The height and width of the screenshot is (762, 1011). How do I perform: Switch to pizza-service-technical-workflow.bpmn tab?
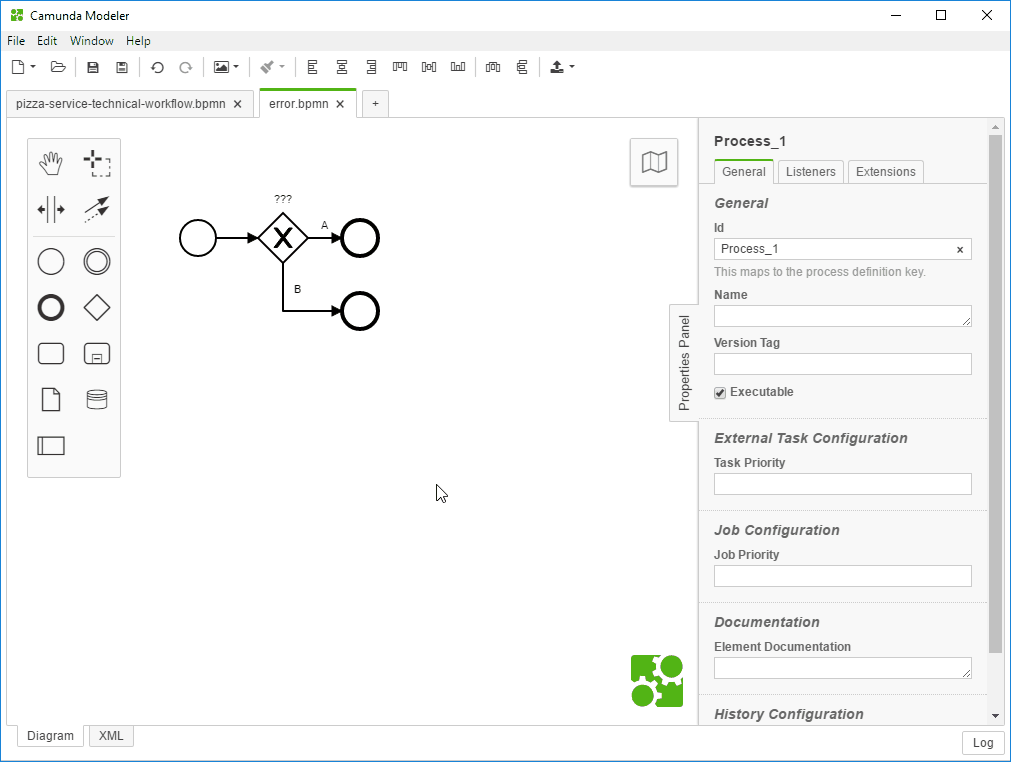tap(121, 104)
